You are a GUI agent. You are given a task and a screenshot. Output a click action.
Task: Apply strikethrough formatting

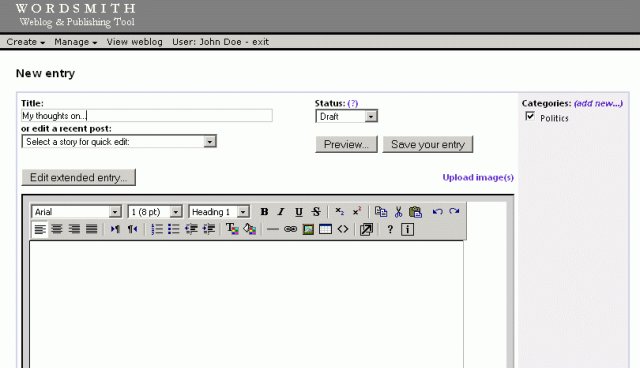click(316, 212)
